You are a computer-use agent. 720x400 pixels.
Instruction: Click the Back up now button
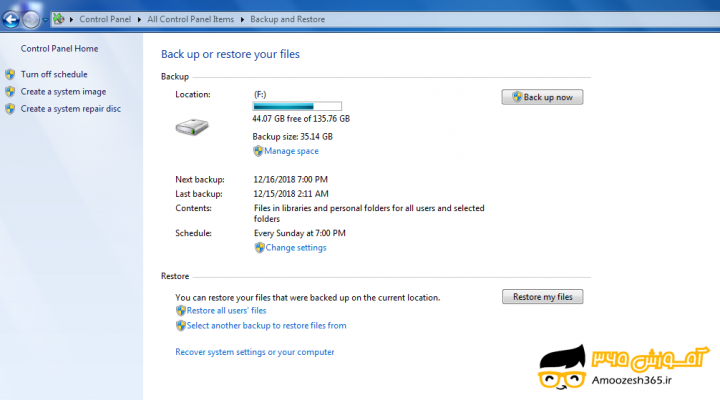pos(542,97)
